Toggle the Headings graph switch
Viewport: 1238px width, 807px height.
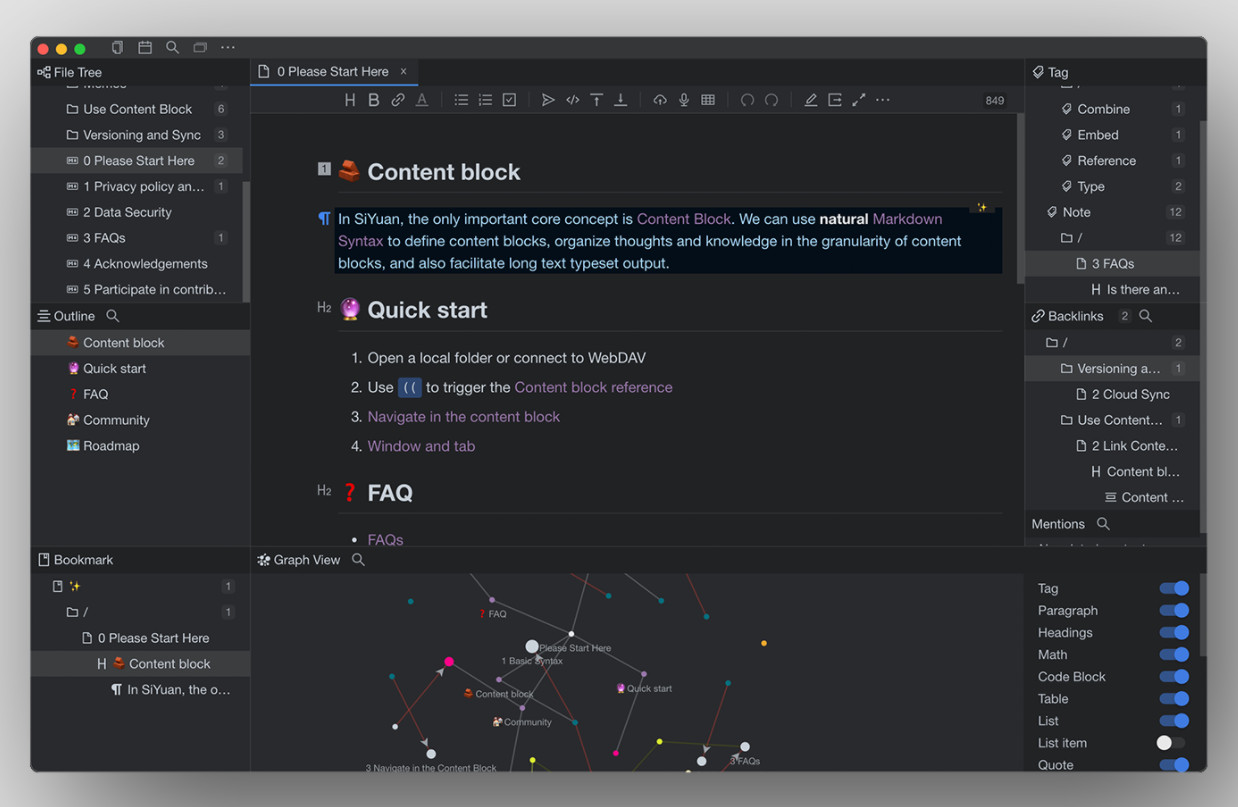(1174, 633)
